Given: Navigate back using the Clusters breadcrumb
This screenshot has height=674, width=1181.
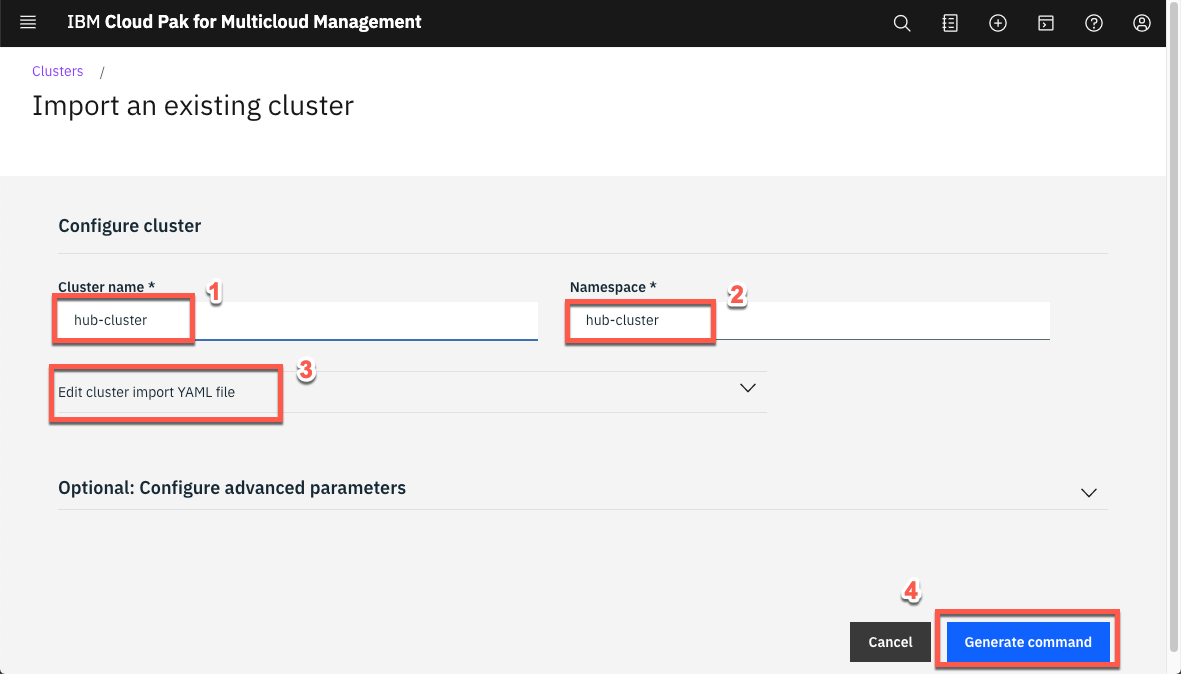Looking at the screenshot, I should 57,71.
